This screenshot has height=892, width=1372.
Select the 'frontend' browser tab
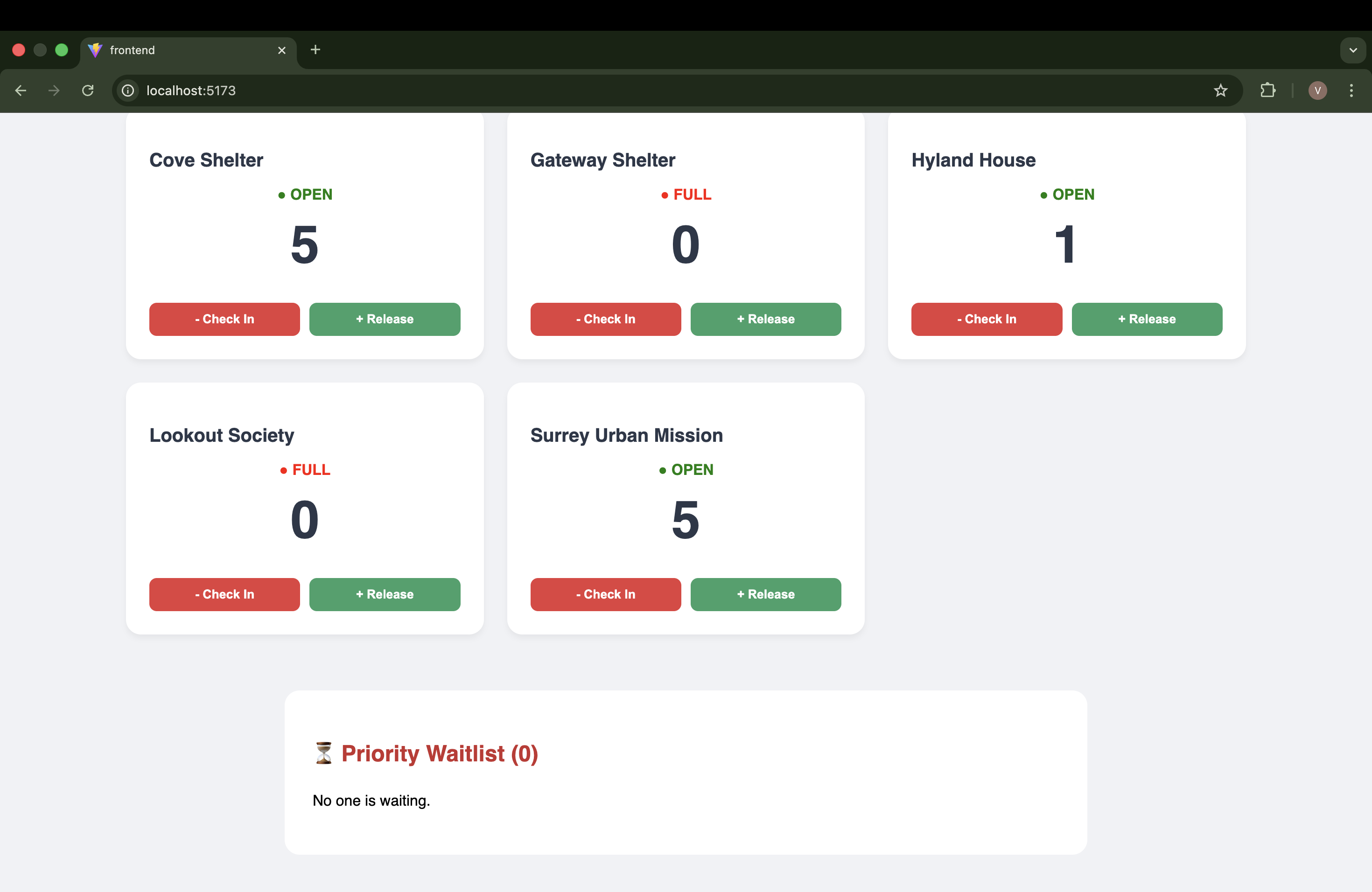coord(173,50)
